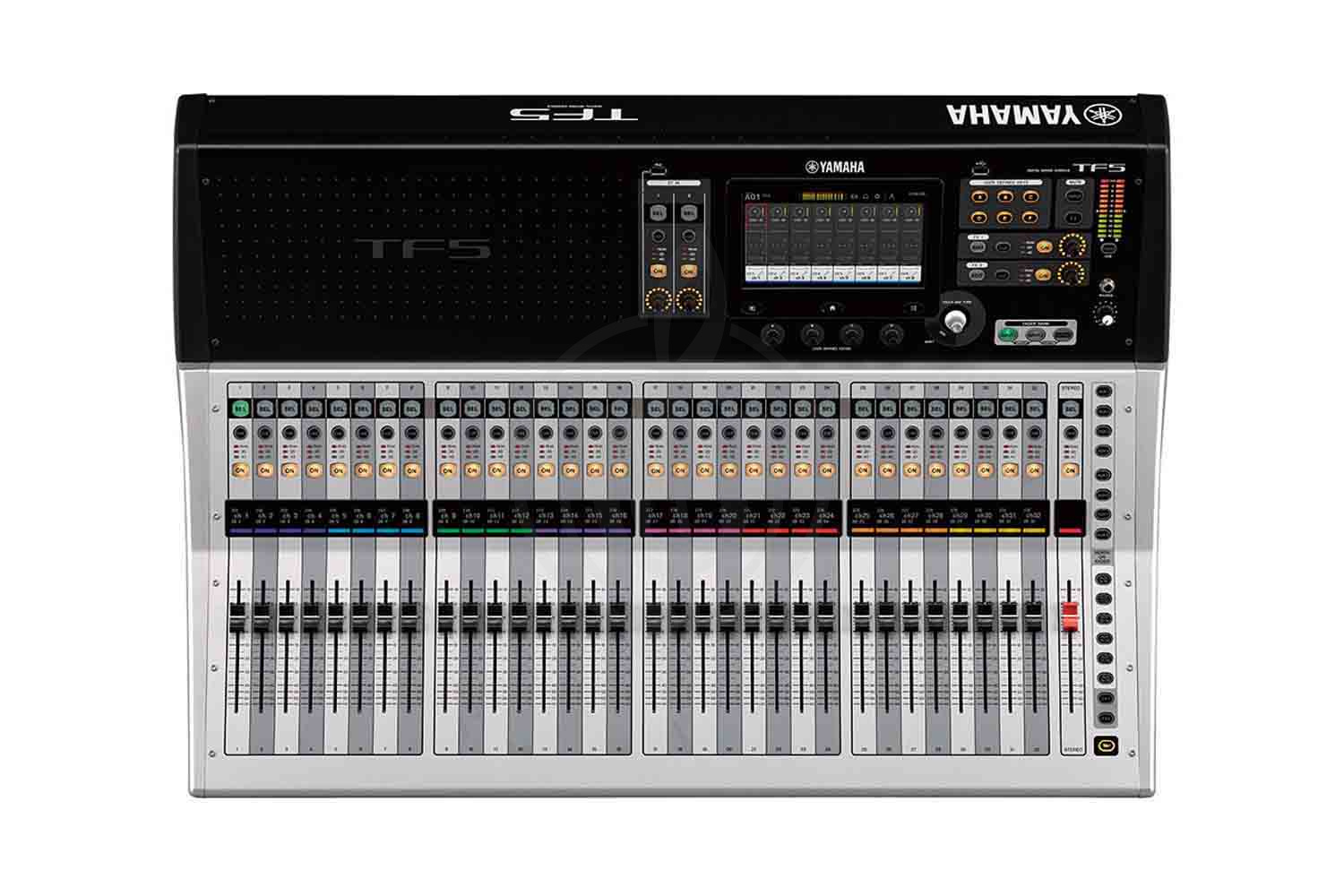
Task: Click the ch 9 channel name display
Action: 448,517
